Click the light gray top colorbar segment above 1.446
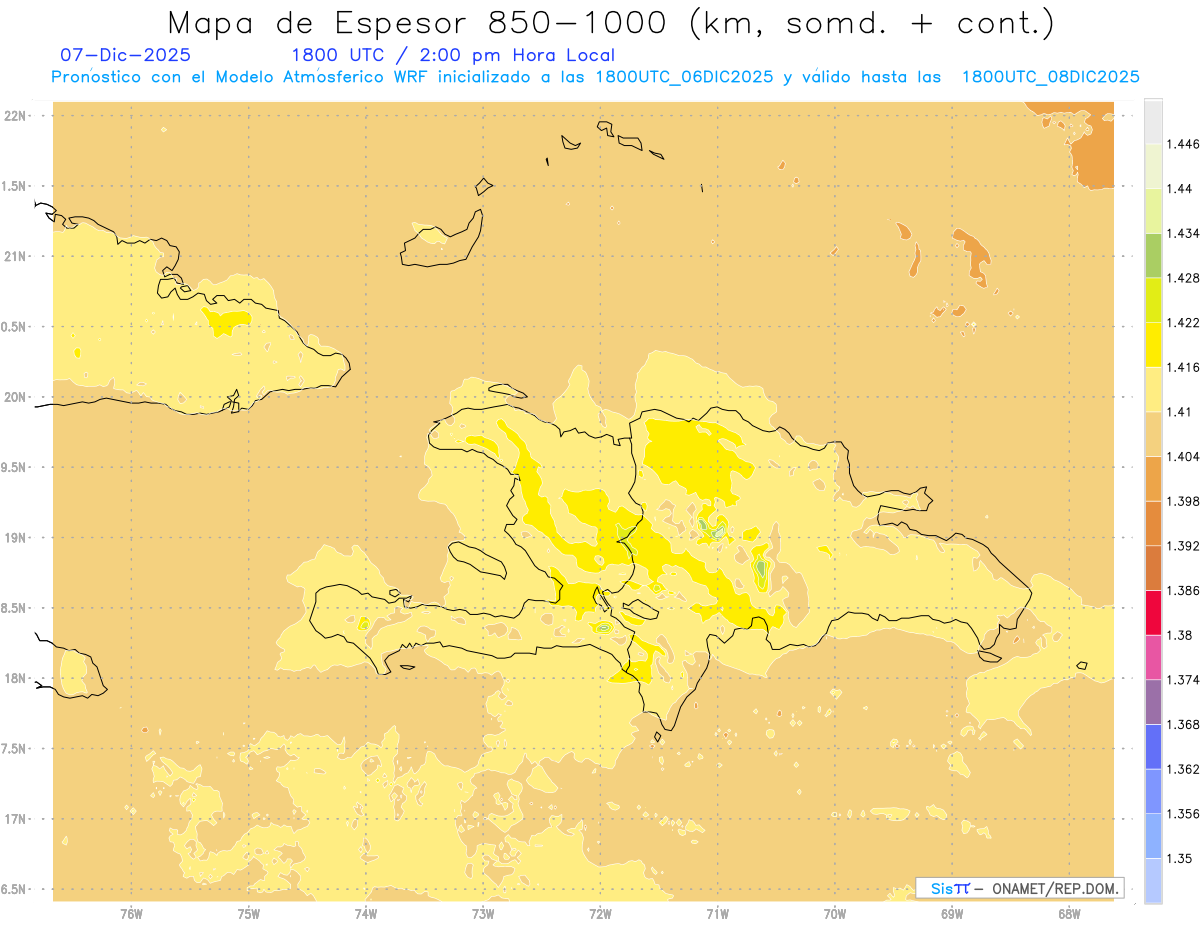1200x927 pixels. 1153,121
